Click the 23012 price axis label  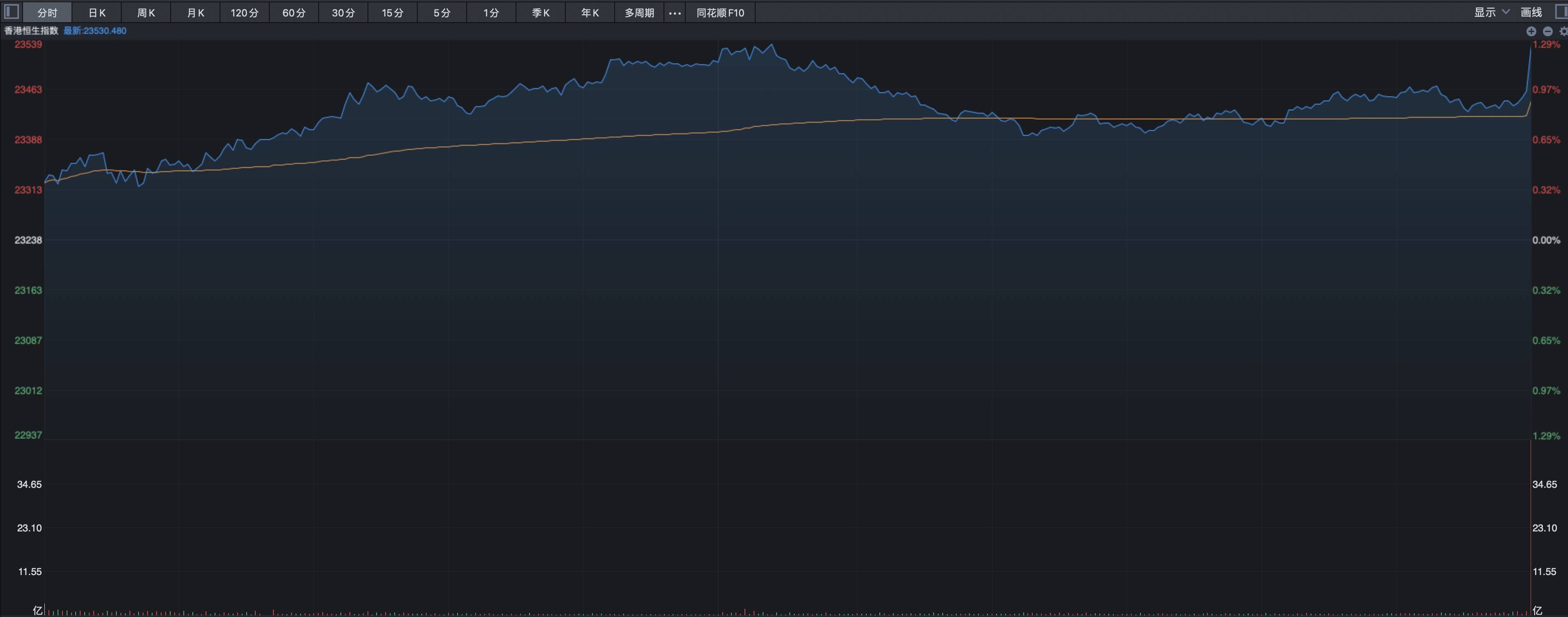(x=29, y=390)
